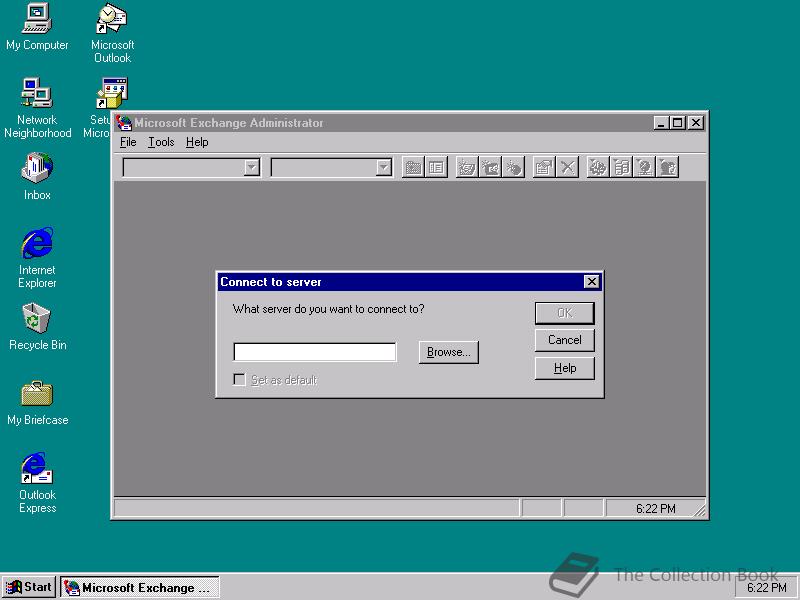This screenshot has width=800, height=600.
Task: Click the New Custom Recipient toolbar icon
Action: click(513, 167)
